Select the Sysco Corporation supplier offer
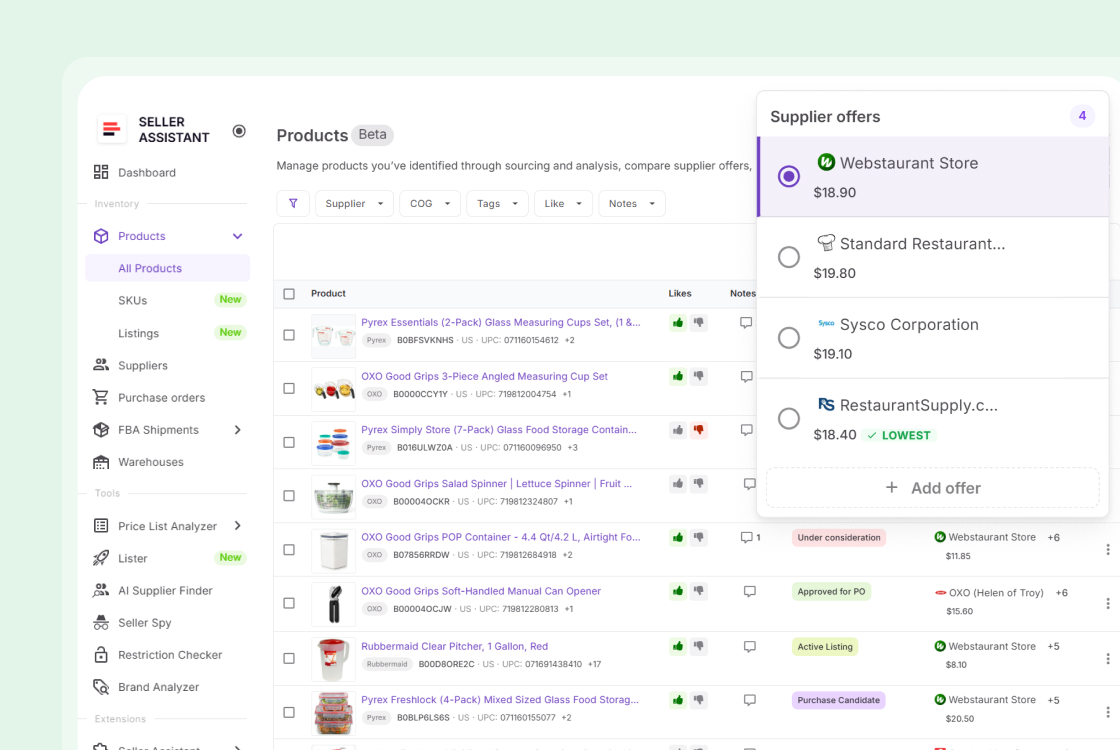 click(789, 336)
